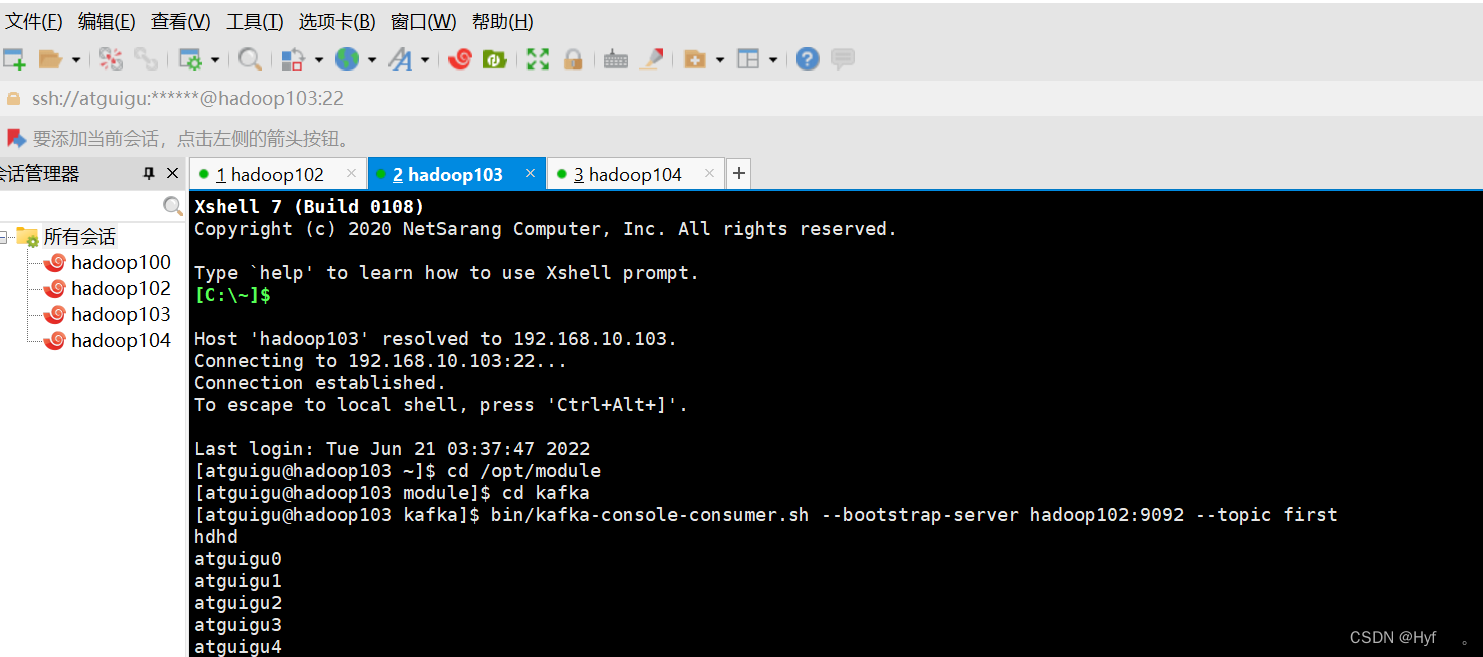Click the red Xmanager swirl toolbar icon

tap(460, 60)
